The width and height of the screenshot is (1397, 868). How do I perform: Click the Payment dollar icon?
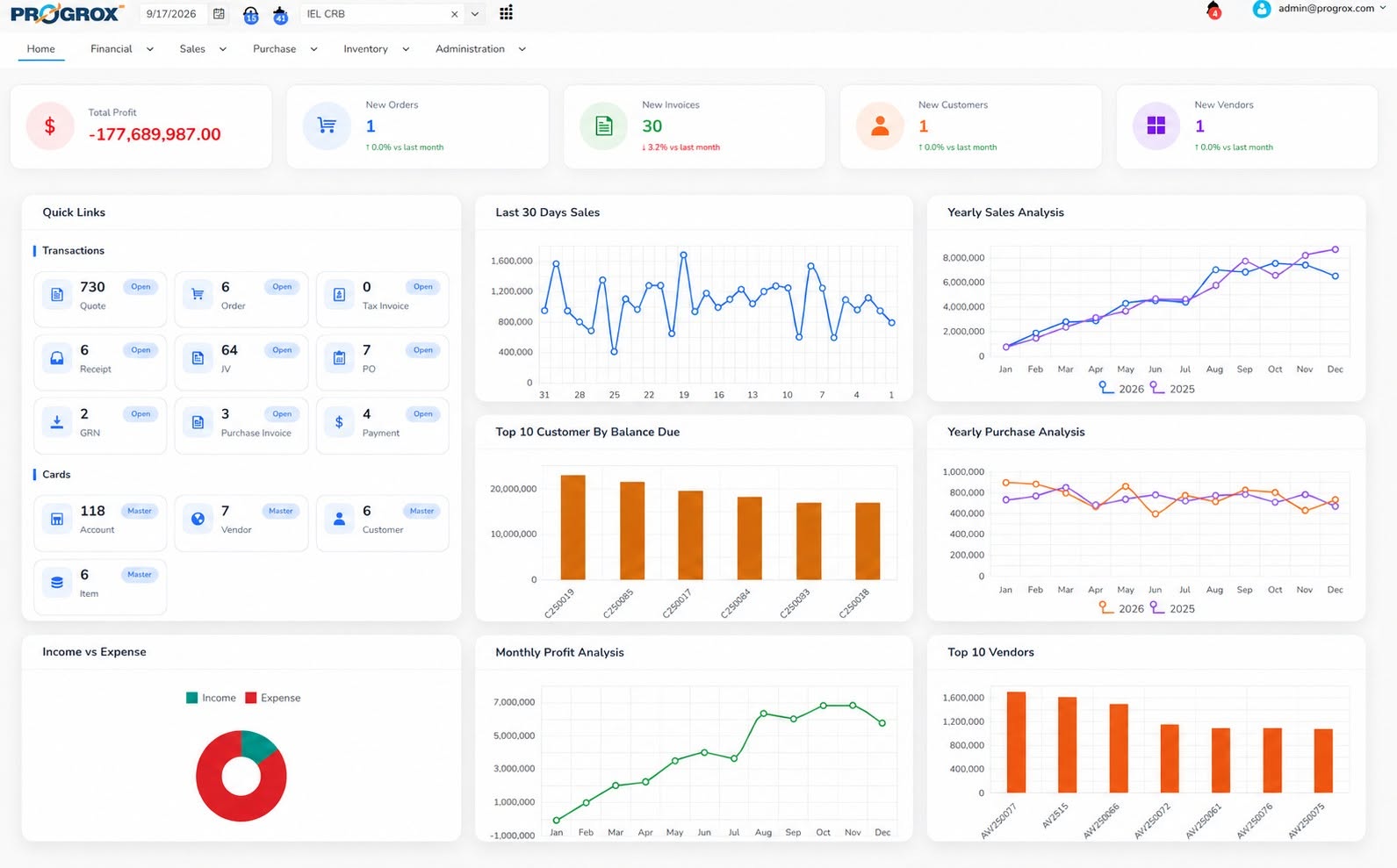point(339,422)
